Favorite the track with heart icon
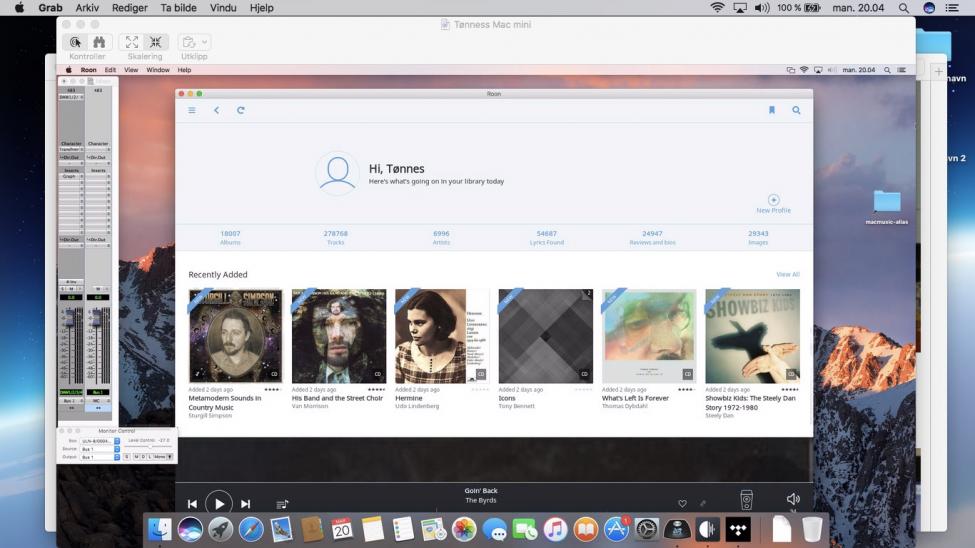This screenshot has height=548, width=975. pos(682,503)
